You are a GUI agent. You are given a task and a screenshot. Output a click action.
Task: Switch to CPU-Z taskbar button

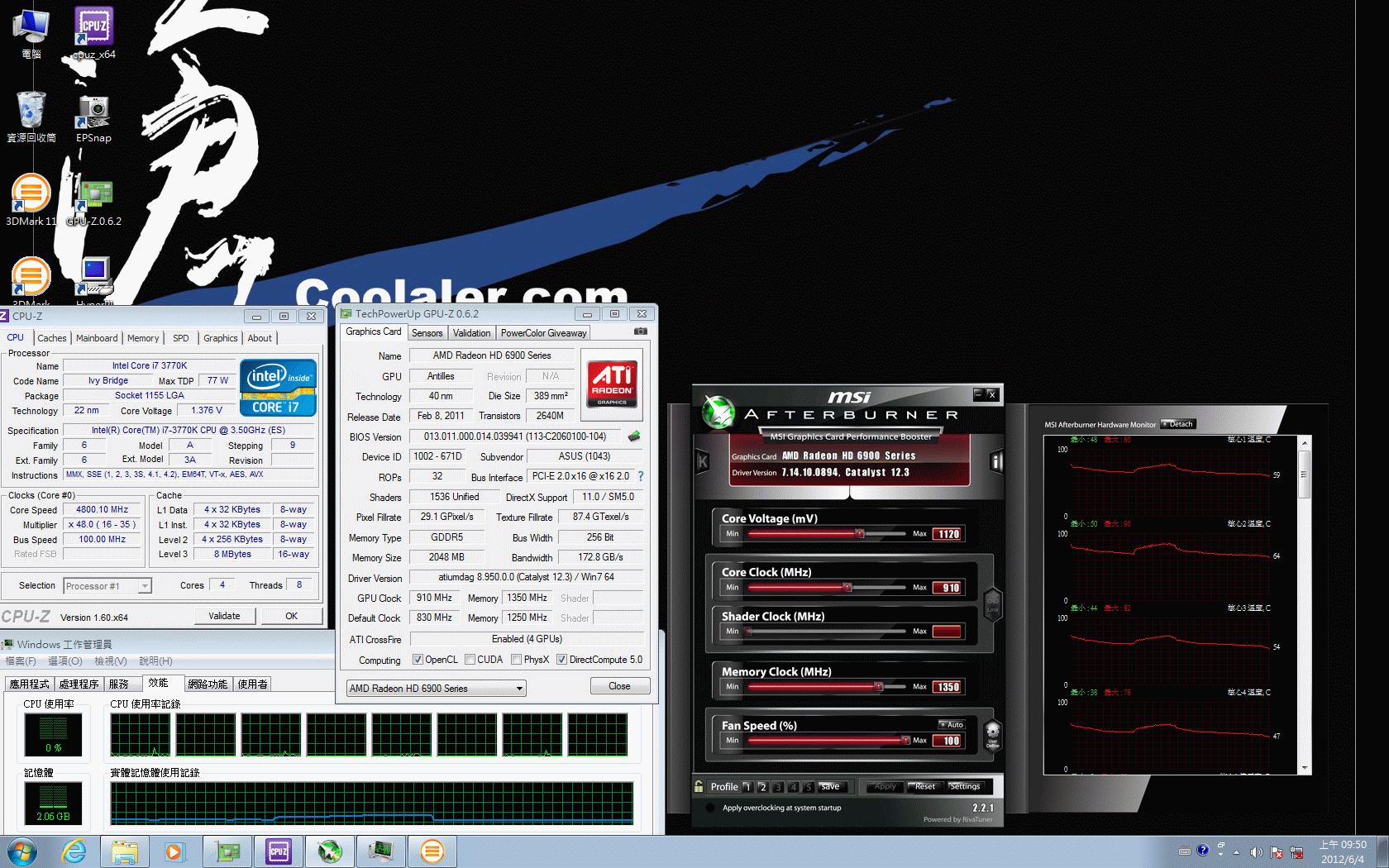(x=279, y=851)
